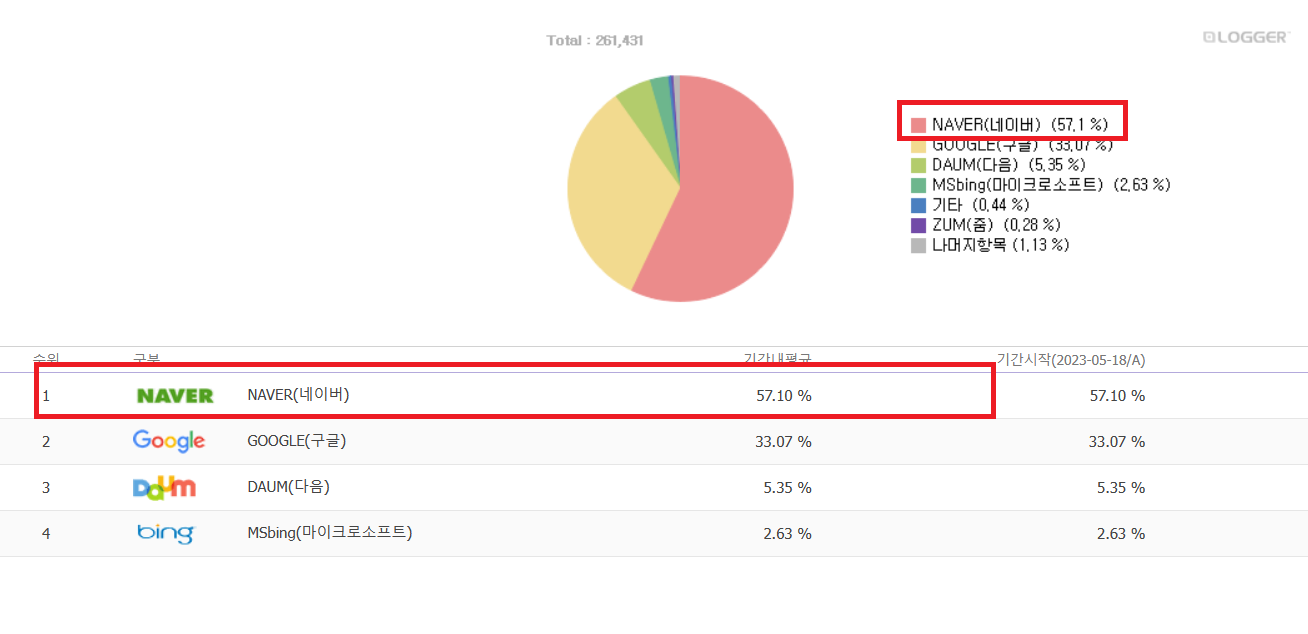Click GOOGLE(구글) name in the table
The image size is (1308, 634).
pyautogui.click(x=297, y=441)
